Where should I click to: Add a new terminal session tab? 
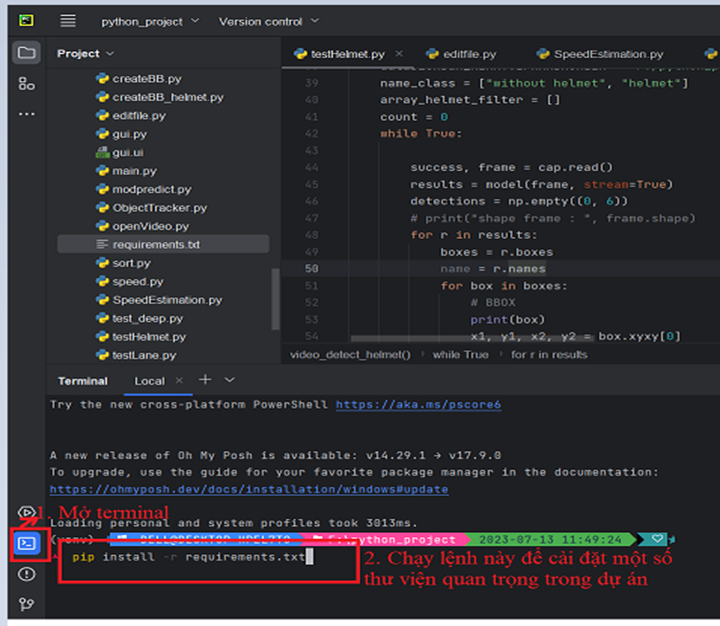pos(205,379)
